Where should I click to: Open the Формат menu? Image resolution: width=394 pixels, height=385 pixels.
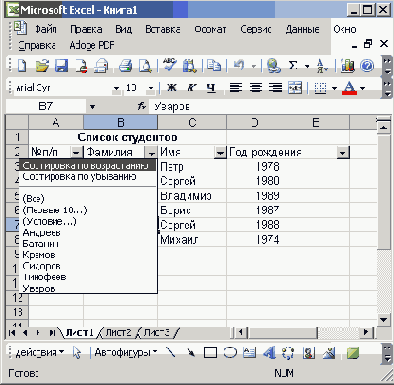pos(210,29)
